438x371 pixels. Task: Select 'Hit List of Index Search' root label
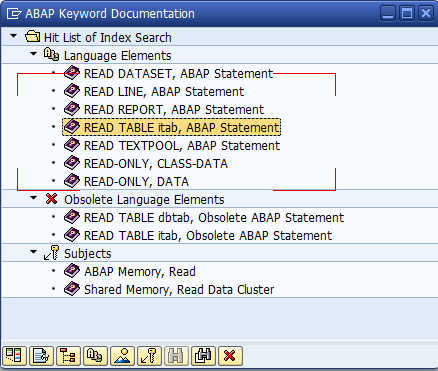click(x=108, y=38)
